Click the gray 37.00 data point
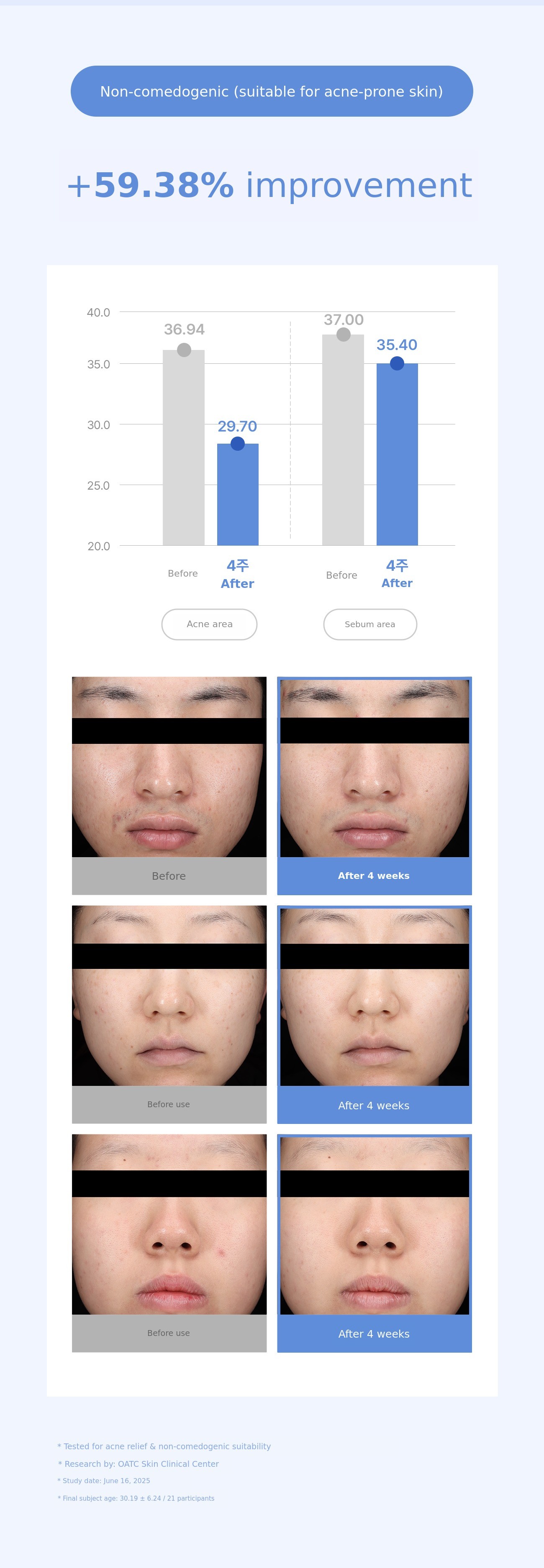The image size is (544, 1568). click(344, 334)
